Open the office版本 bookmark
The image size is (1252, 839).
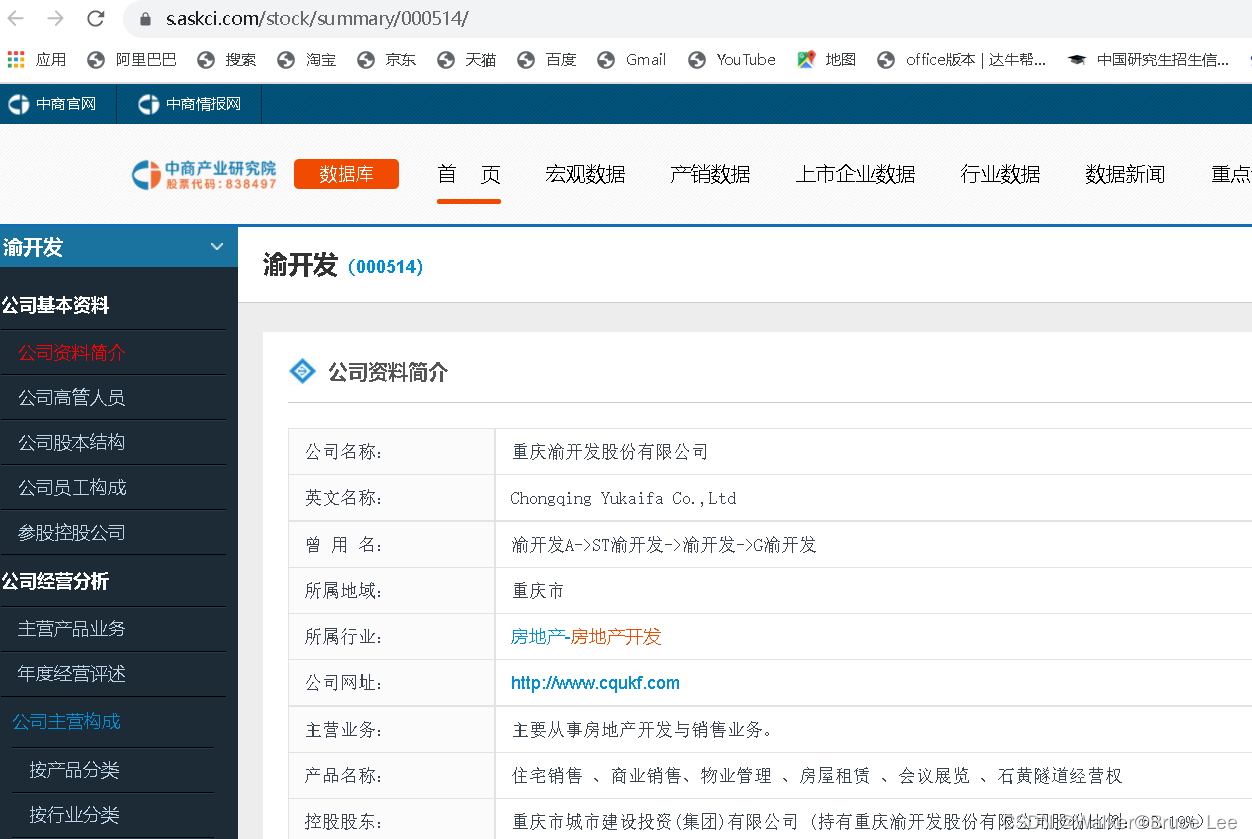[962, 60]
